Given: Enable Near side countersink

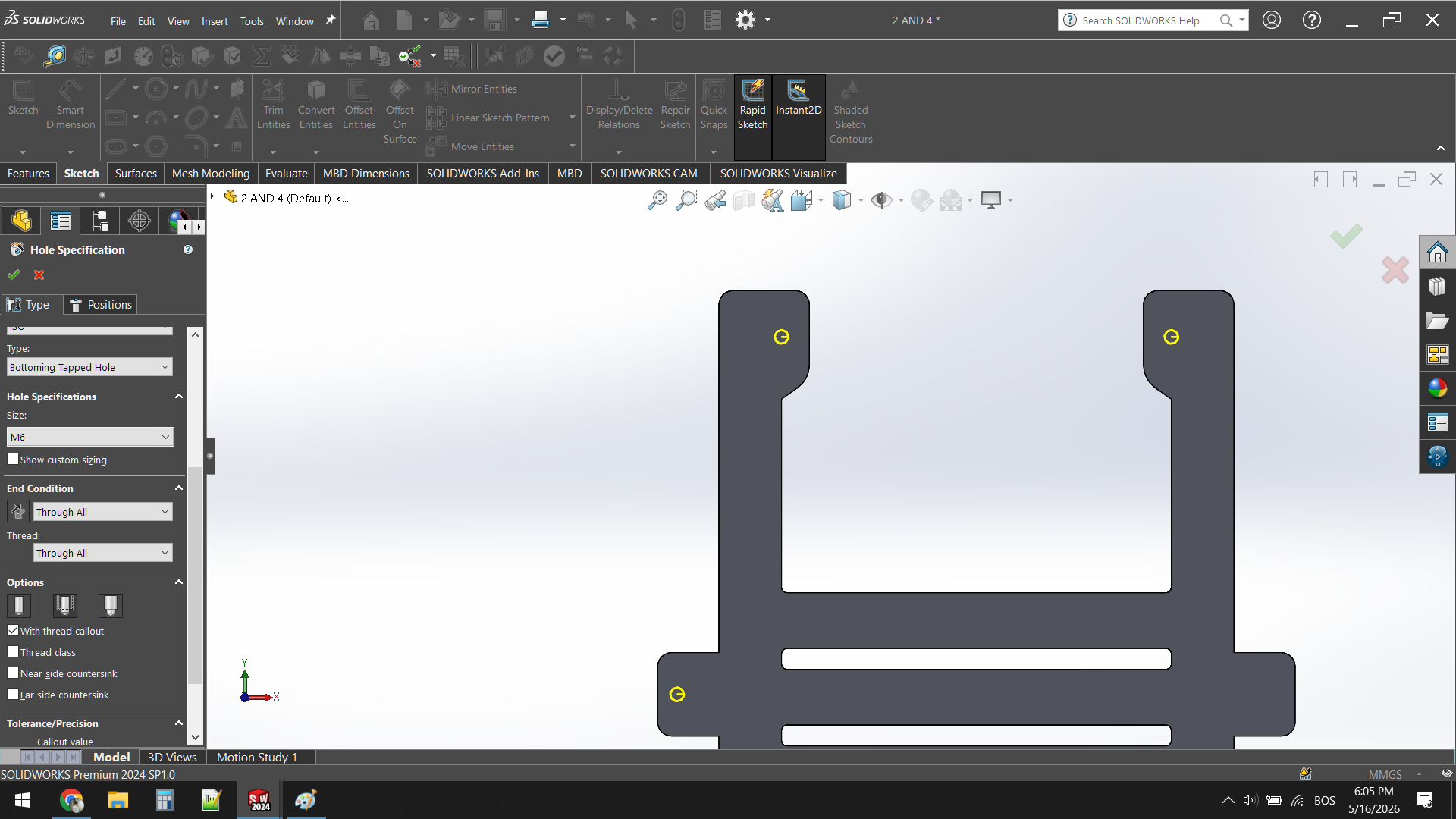Looking at the screenshot, I should coord(13,673).
